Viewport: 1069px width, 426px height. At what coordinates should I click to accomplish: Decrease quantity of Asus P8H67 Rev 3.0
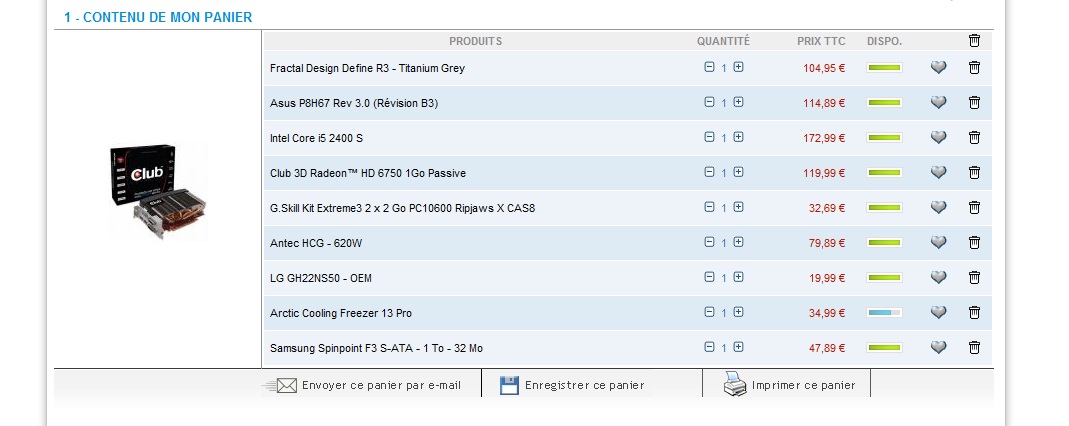(x=709, y=102)
